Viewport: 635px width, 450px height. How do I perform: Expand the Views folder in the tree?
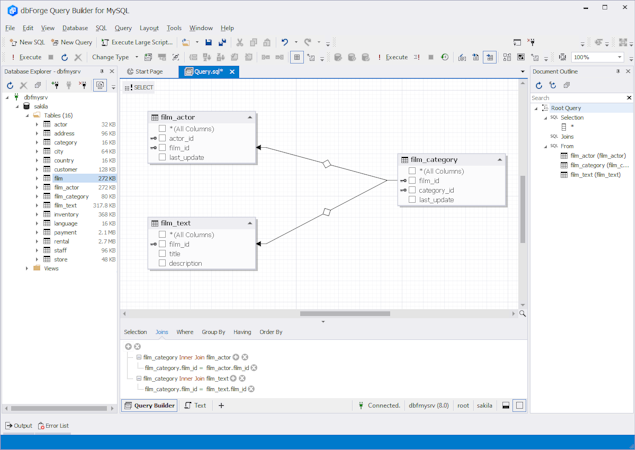coord(27,268)
